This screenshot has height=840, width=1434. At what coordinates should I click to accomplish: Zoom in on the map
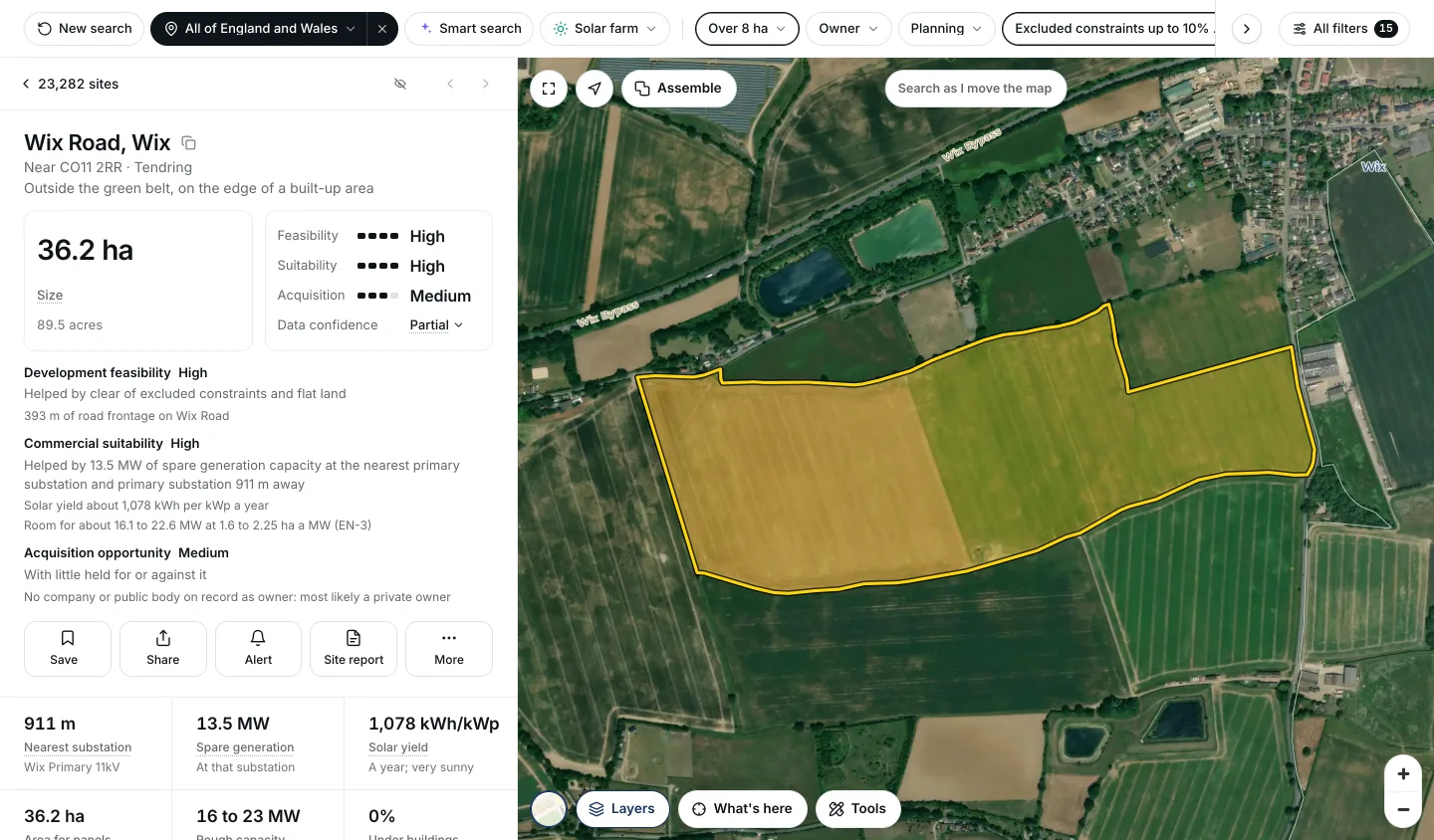pyautogui.click(x=1403, y=774)
